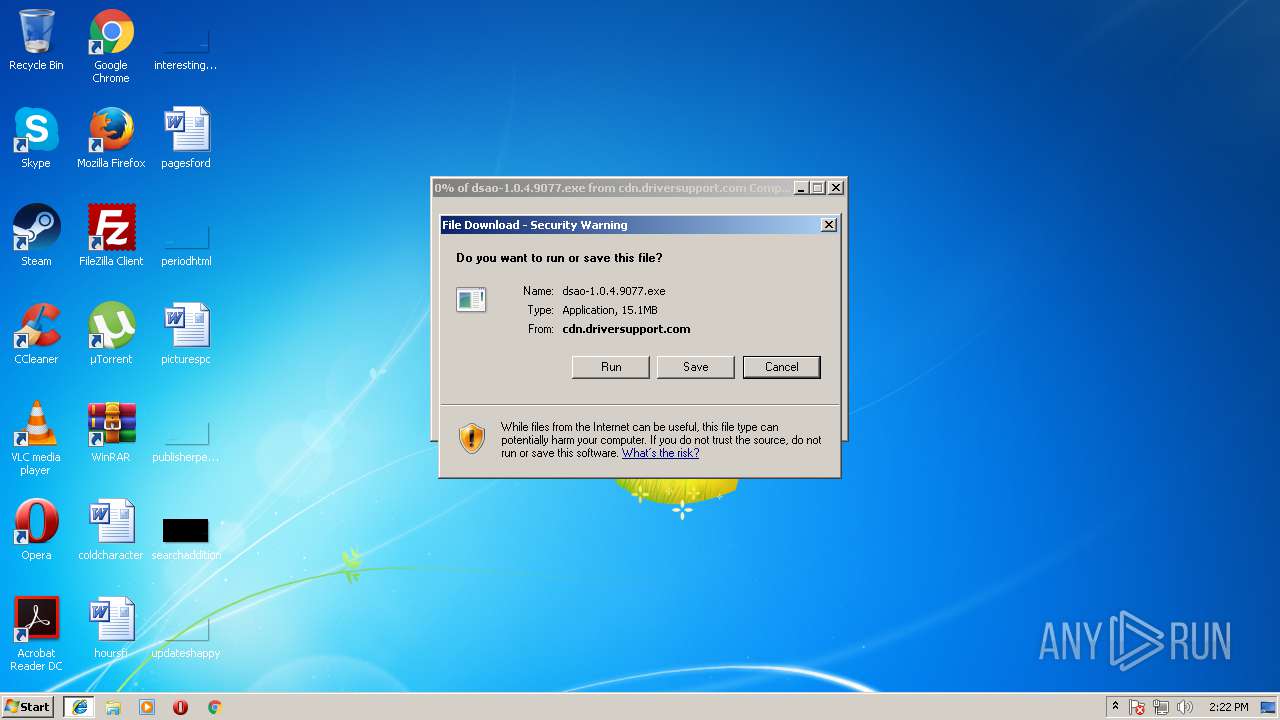Select the picturespc Word document

(186, 334)
